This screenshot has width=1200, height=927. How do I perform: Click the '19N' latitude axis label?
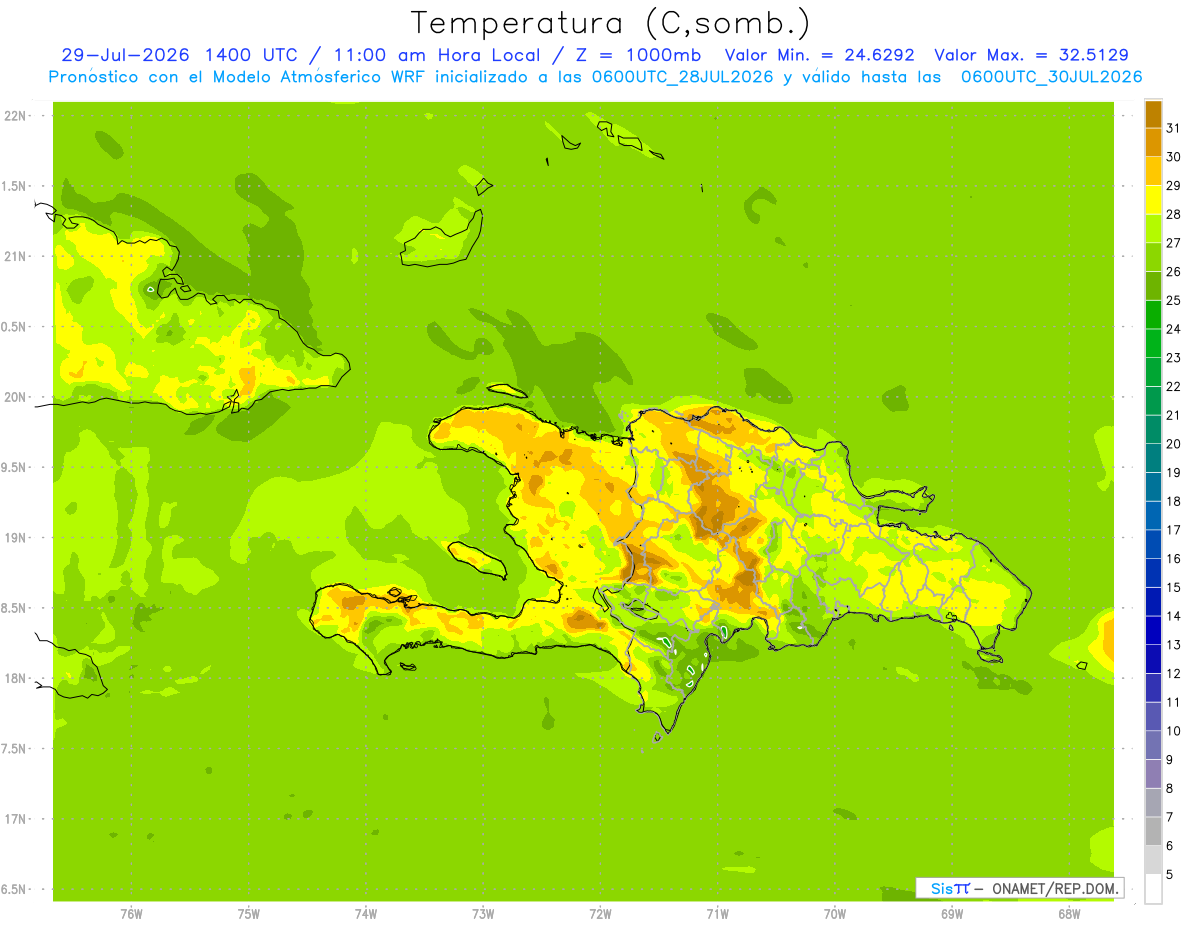[16, 538]
